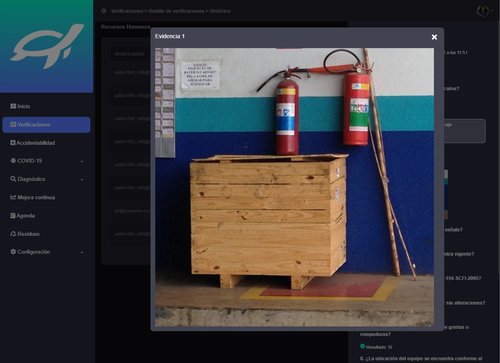Click the Evidencia 1 dialog title
The height and width of the screenshot is (363, 500).
tap(170, 36)
